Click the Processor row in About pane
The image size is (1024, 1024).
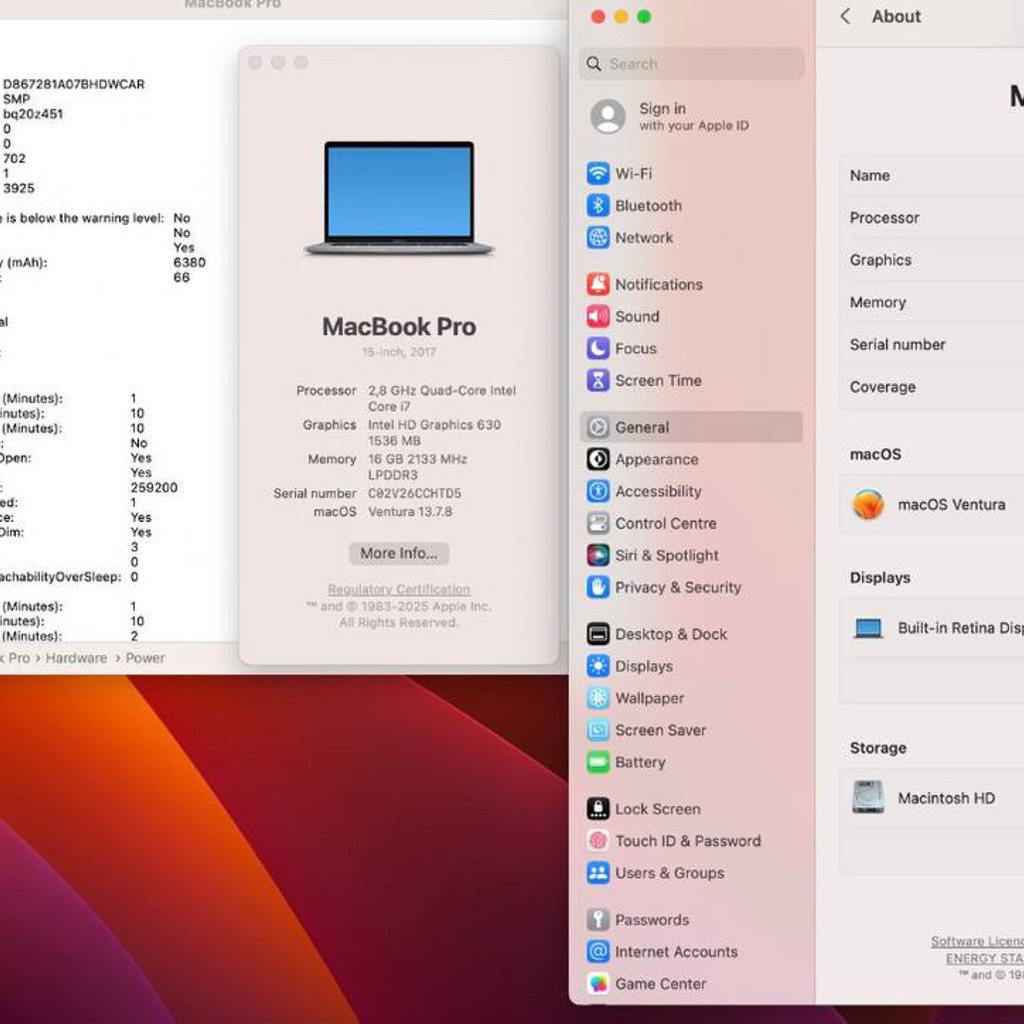pyautogui.click(x=931, y=218)
